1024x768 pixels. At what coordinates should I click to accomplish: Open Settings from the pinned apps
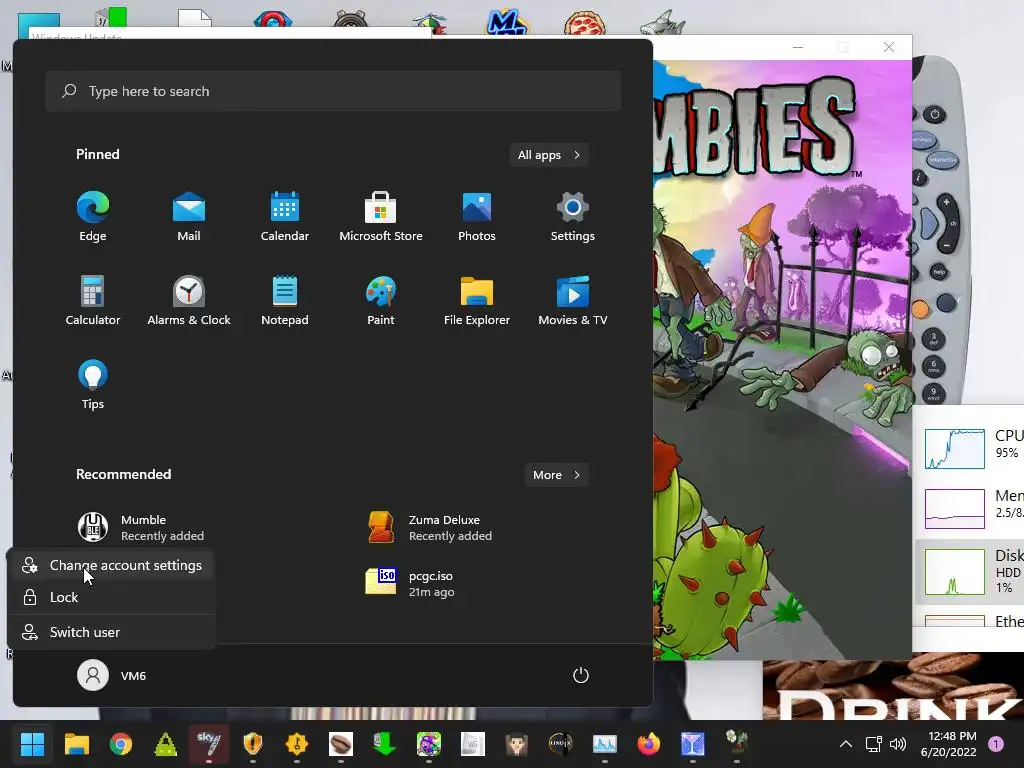pos(573,217)
